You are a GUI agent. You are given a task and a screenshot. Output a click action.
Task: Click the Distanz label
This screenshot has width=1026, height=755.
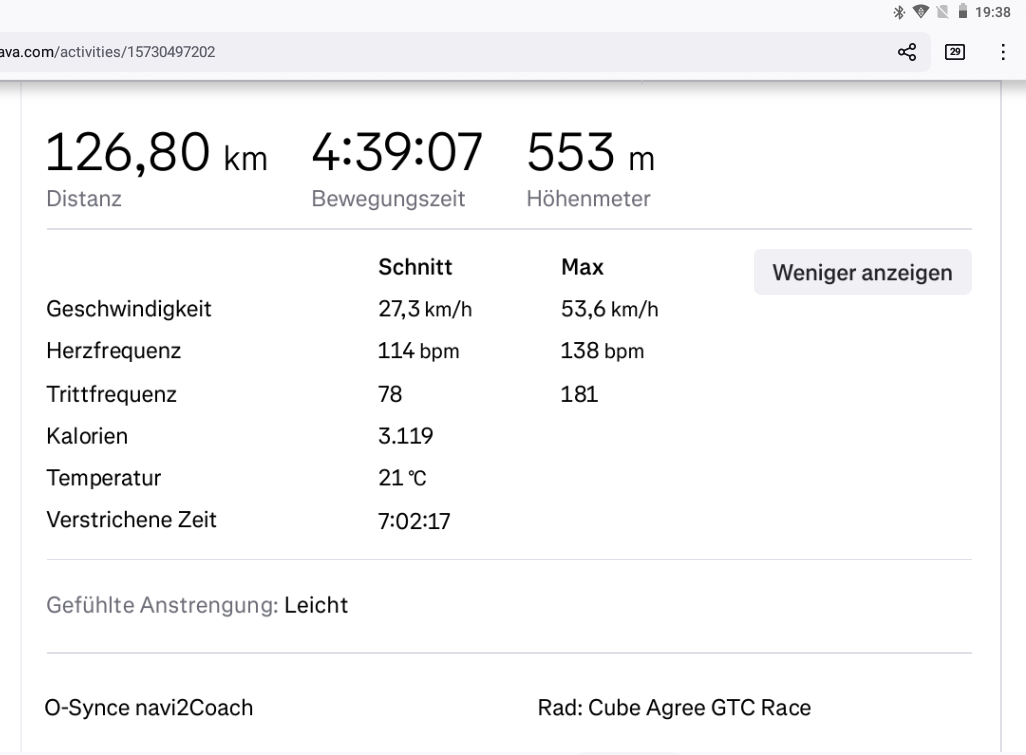(x=84, y=199)
